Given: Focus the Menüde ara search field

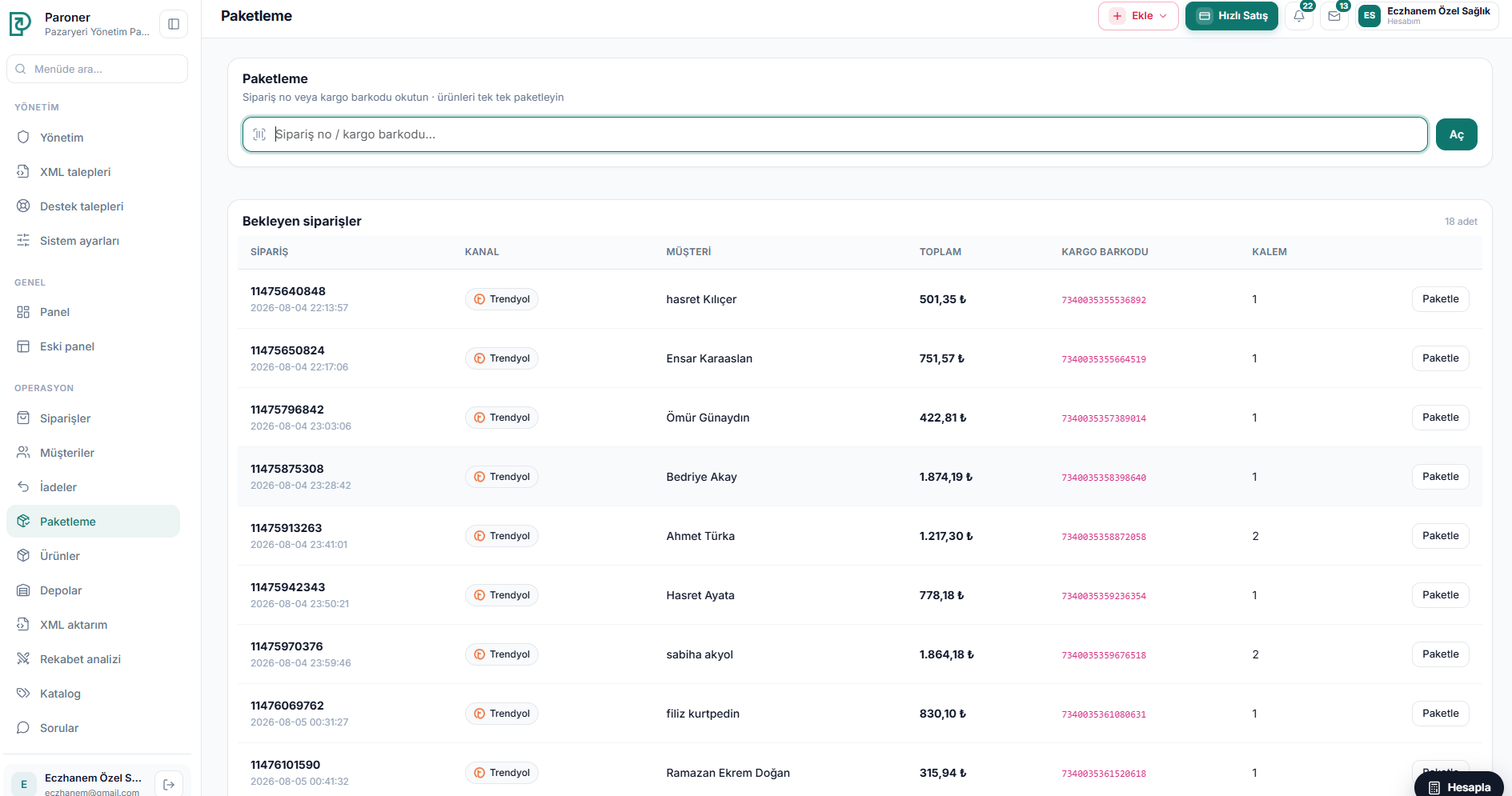Looking at the screenshot, I should (x=97, y=69).
